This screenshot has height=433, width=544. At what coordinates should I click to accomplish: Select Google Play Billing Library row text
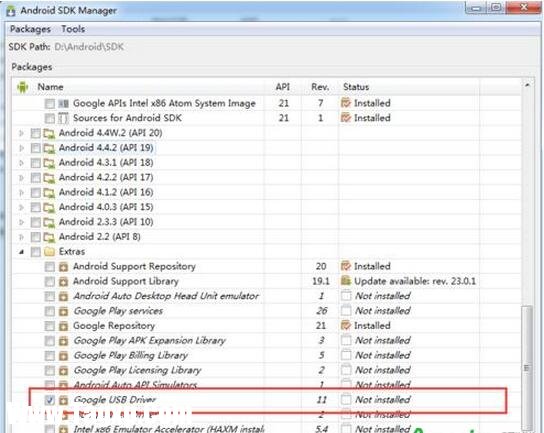[131, 356]
